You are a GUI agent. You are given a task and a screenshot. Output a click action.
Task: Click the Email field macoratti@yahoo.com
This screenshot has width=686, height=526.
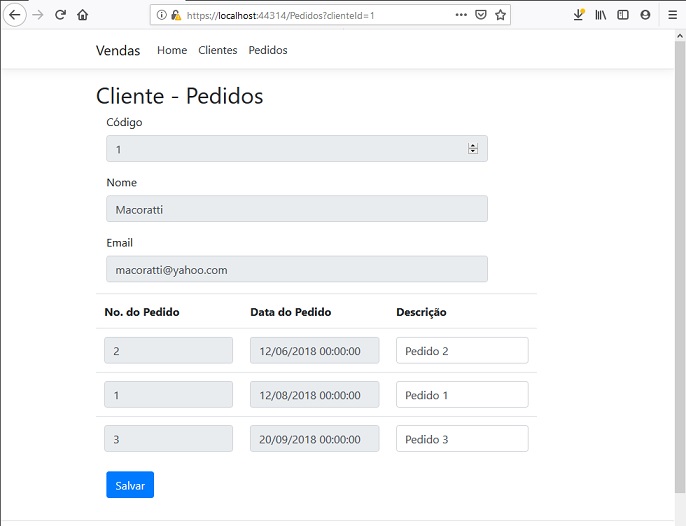297,269
